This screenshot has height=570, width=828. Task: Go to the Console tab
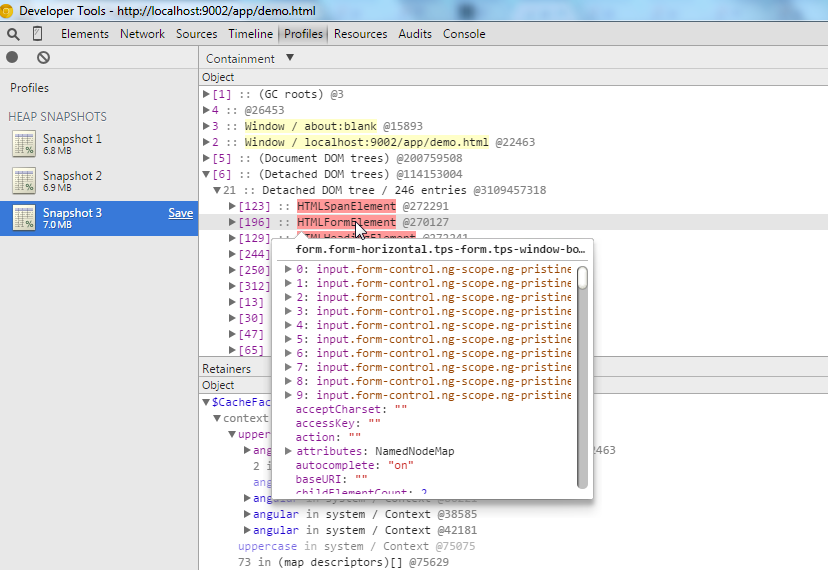click(464, 34)
